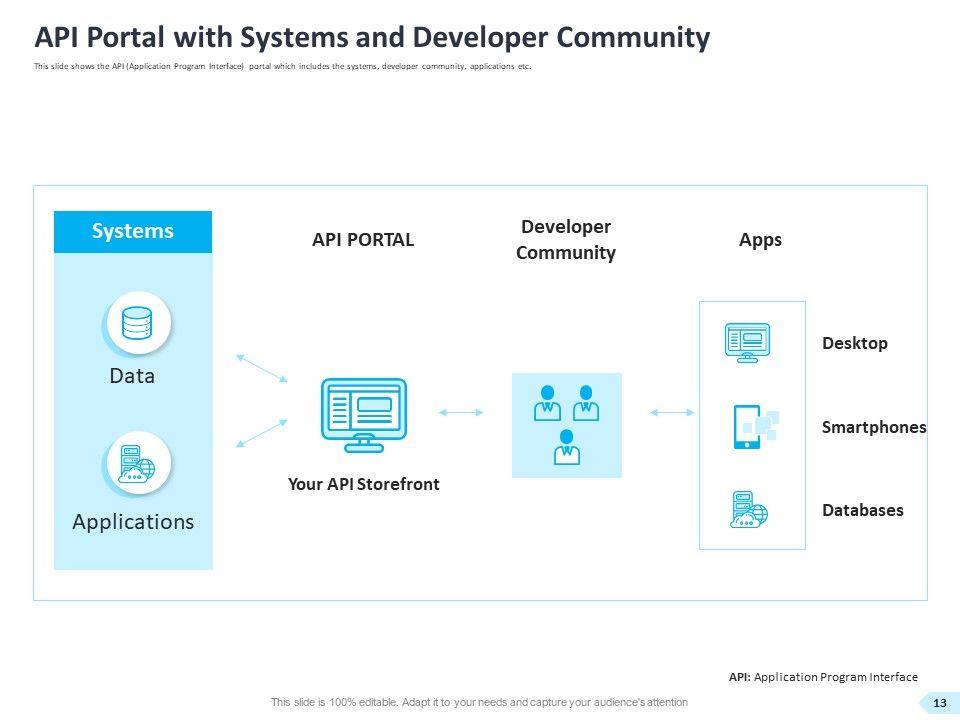Click the slide number 13 badge
Image resolution: width=960 pixels, height=720 pixels.
click(x=939, y=704)
